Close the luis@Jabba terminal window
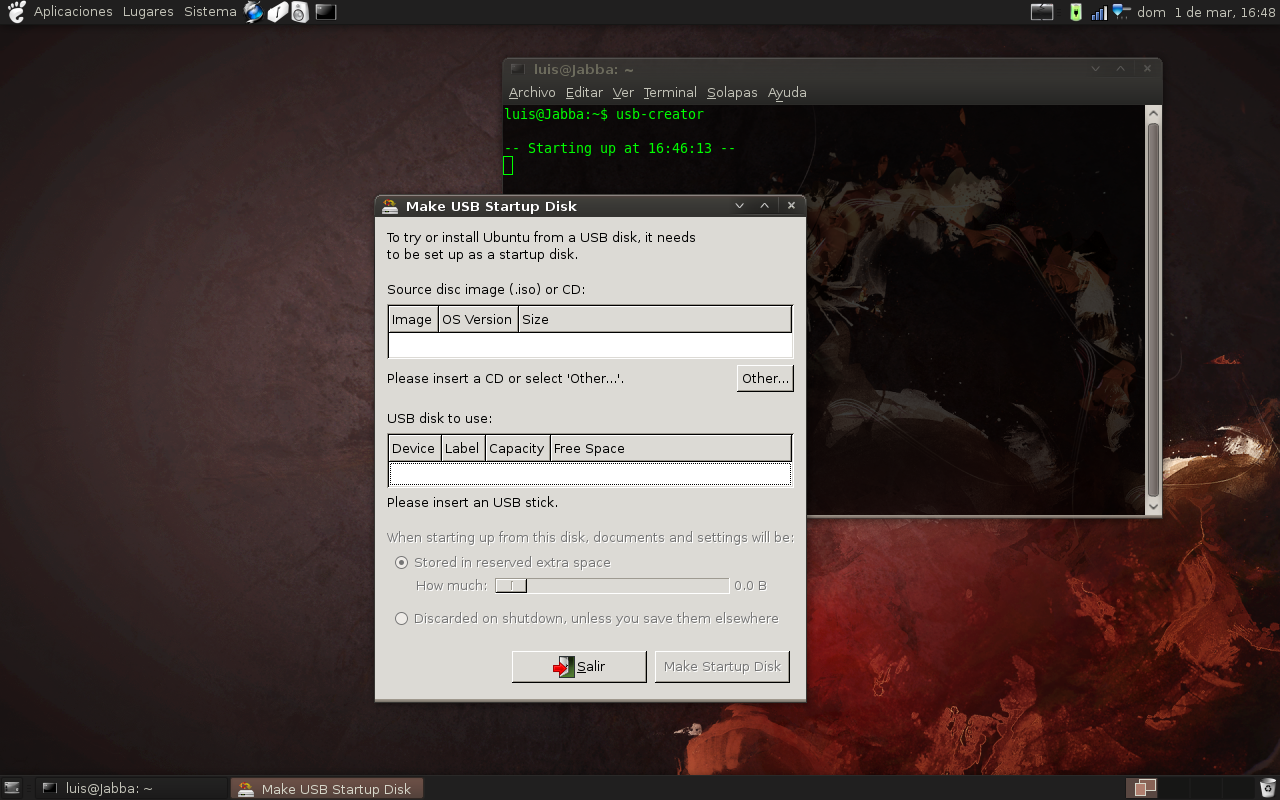Screen dimensions: 1280x800 (1147, 69)
